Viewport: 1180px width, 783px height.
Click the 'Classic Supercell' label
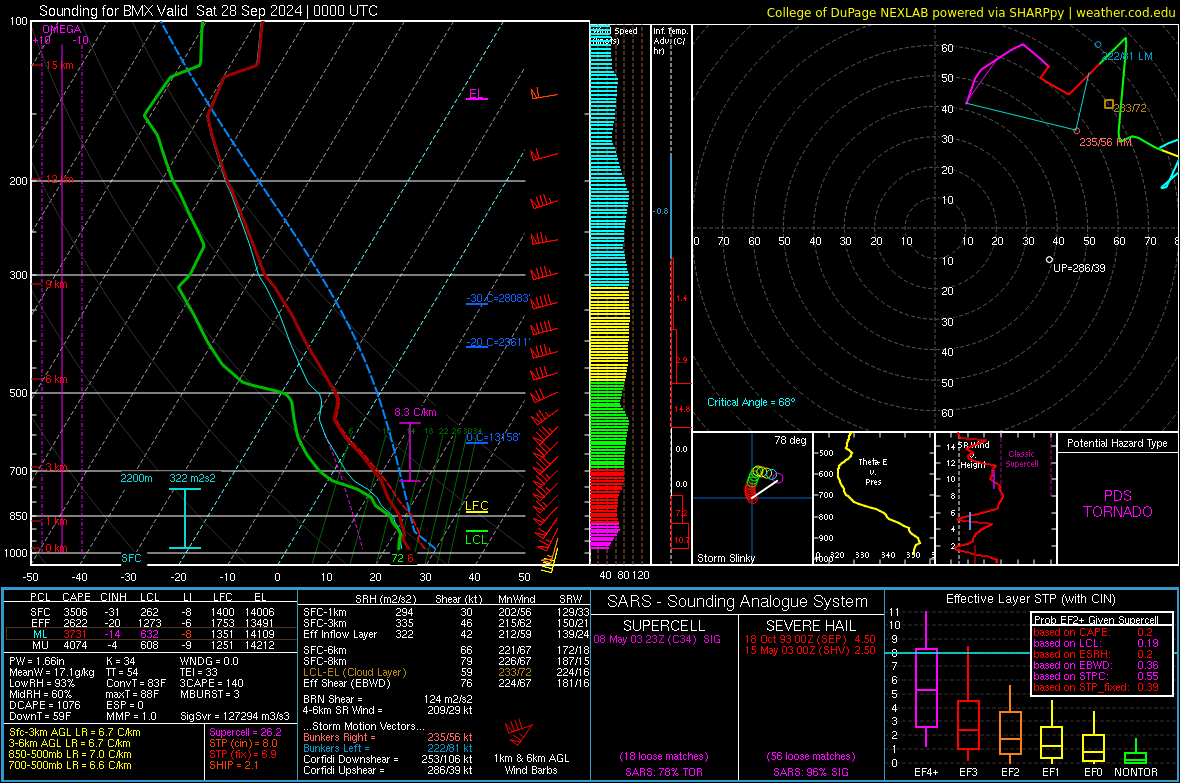point(1022,459)
